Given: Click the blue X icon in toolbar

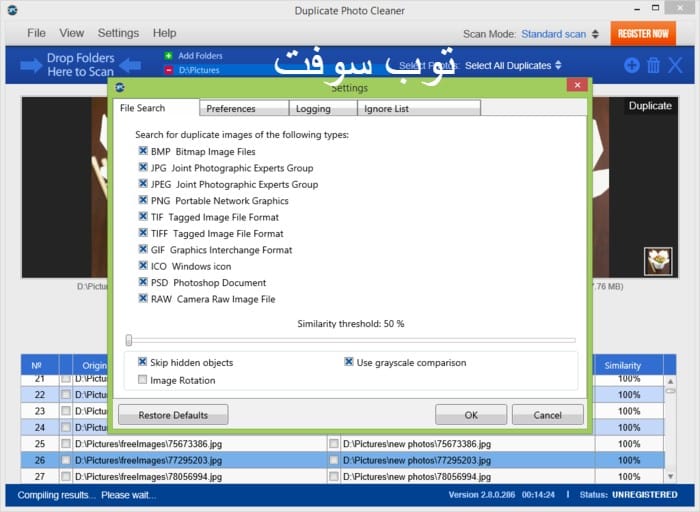Looking at the screenshot, I should click(675, 66).
